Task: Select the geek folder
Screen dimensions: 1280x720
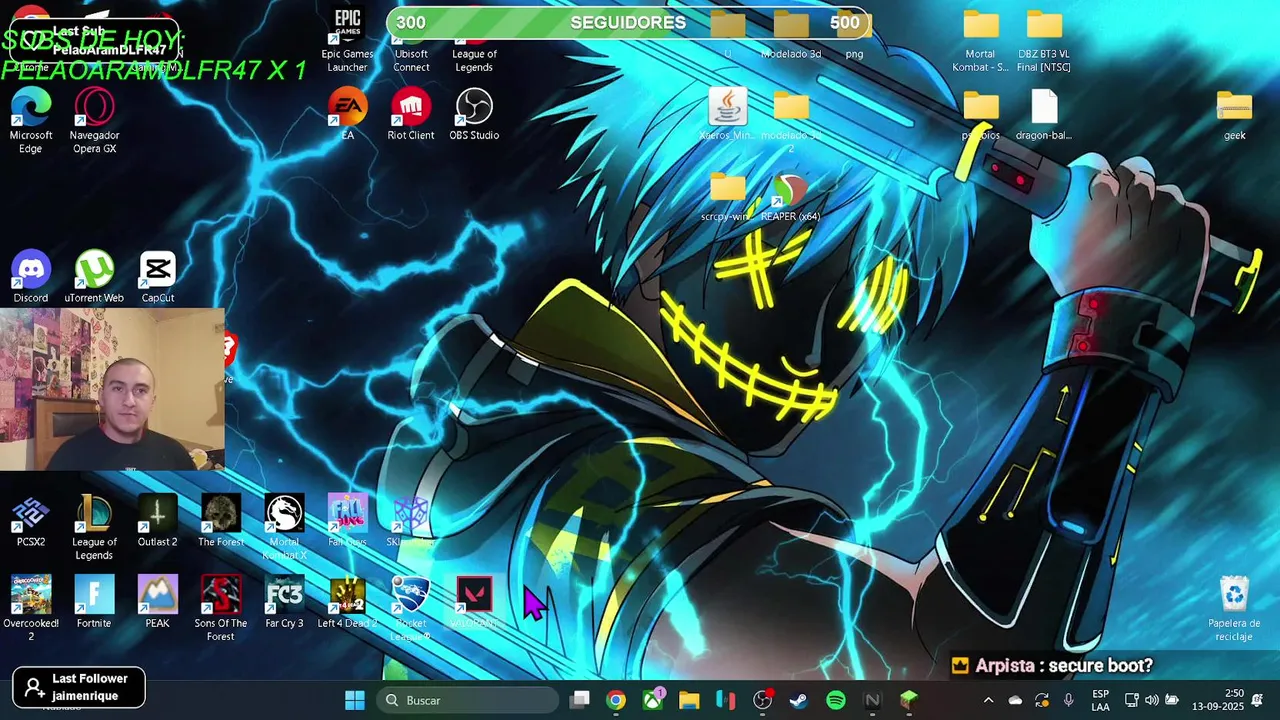Action: pos(1234,114)
